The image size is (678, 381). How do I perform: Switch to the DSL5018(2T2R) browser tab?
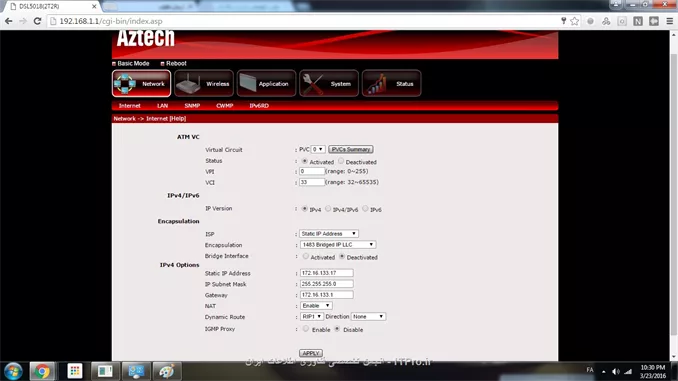50,6
